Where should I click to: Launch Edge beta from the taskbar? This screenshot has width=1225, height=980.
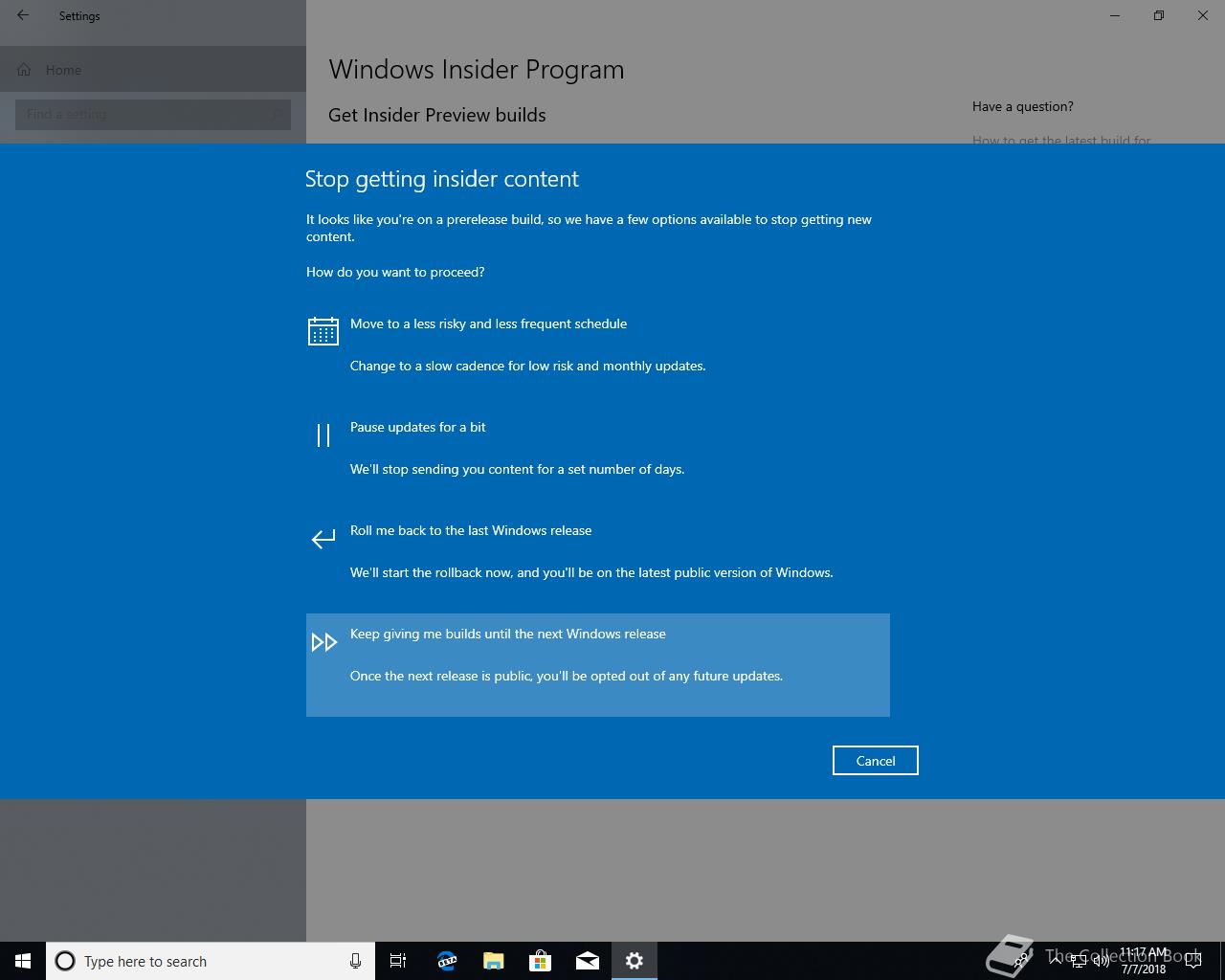click(446, 961)
